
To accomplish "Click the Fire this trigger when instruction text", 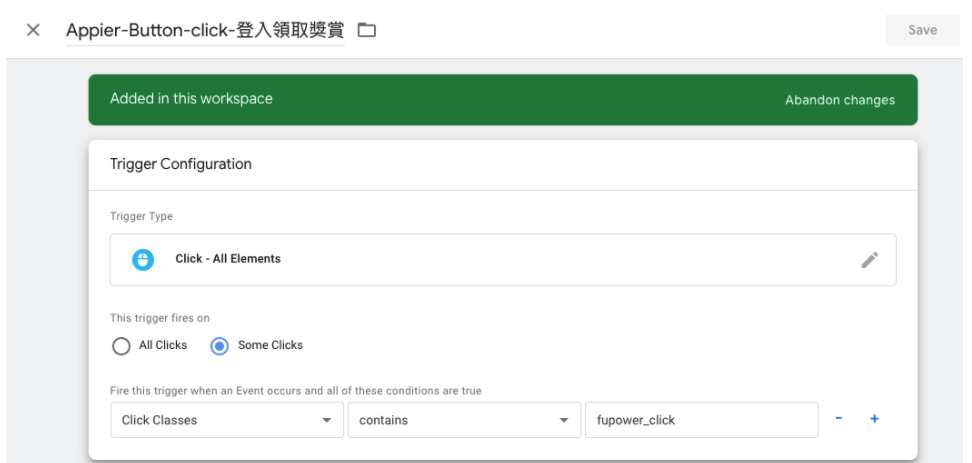I will click(x=295, y=391).
